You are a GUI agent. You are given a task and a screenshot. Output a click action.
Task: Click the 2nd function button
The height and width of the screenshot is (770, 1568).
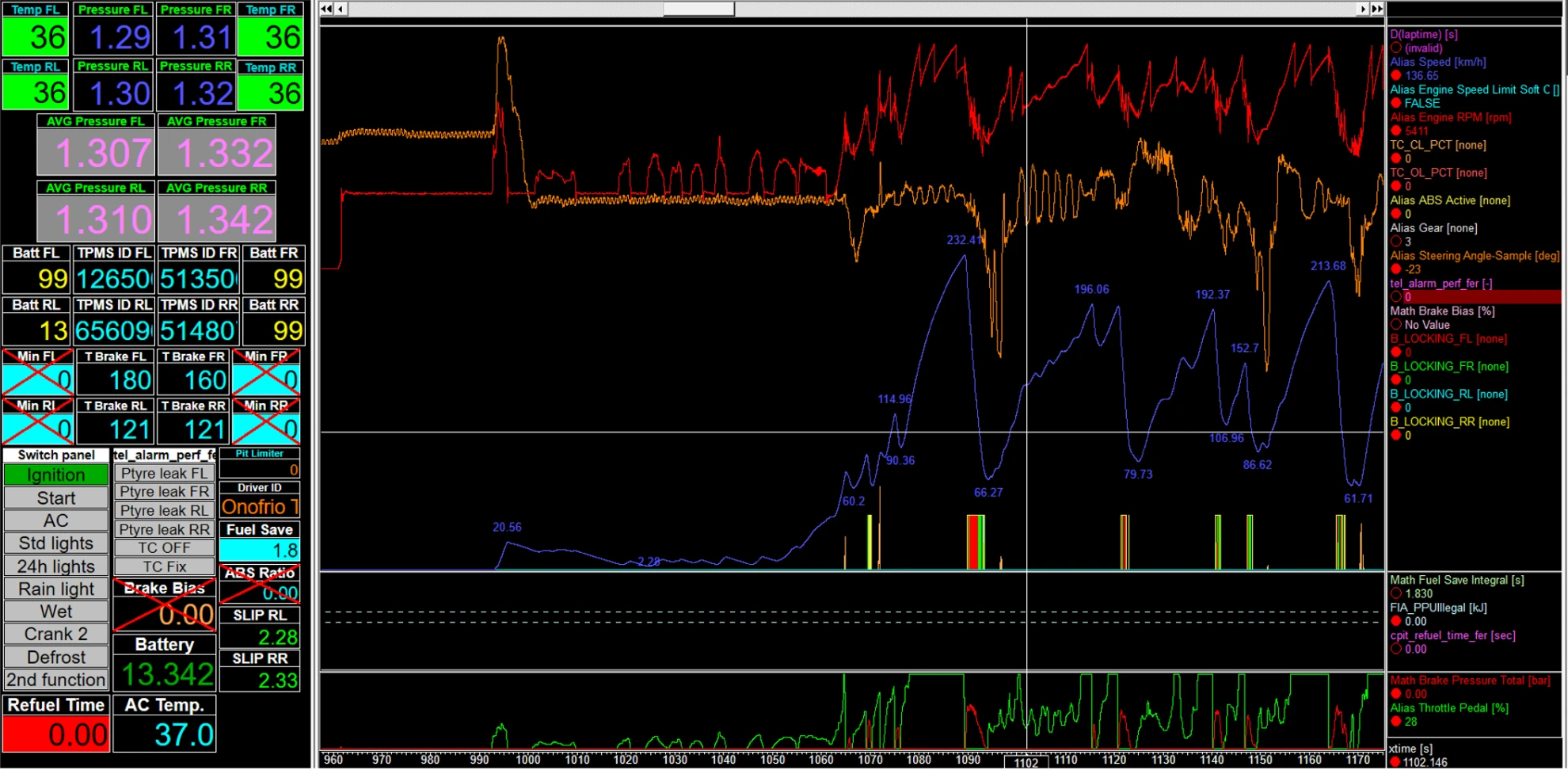(56, 680)
